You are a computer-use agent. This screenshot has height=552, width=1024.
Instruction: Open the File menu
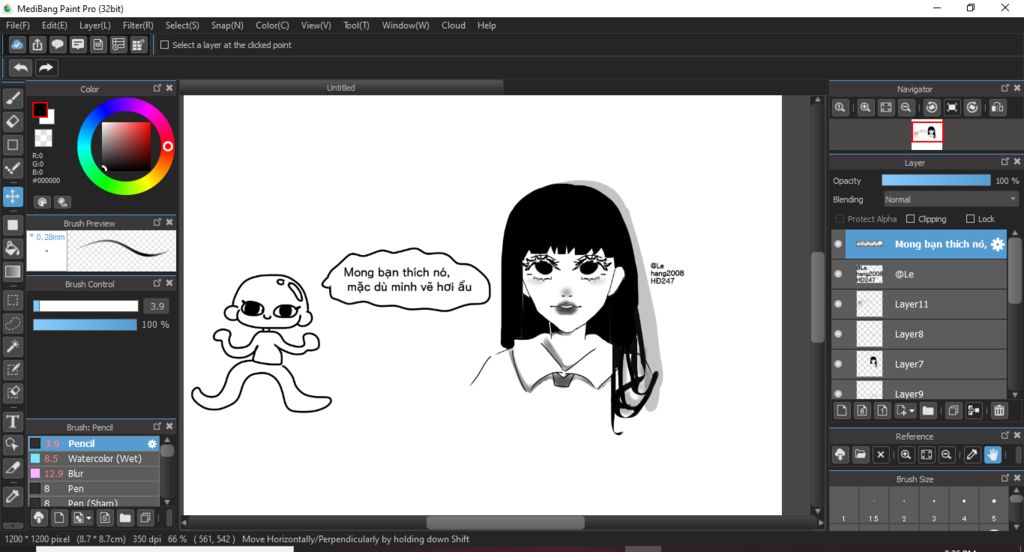[x=18, y=25]
